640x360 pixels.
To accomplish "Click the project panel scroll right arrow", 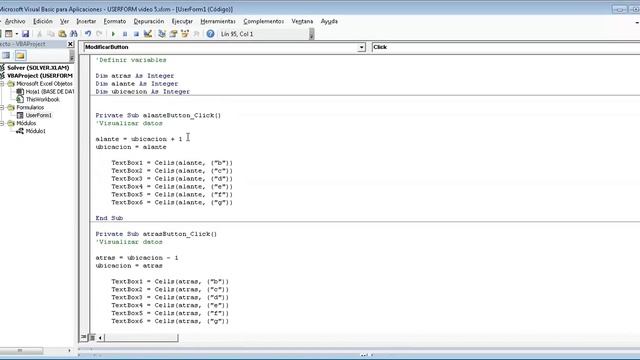I will (69, 351).
